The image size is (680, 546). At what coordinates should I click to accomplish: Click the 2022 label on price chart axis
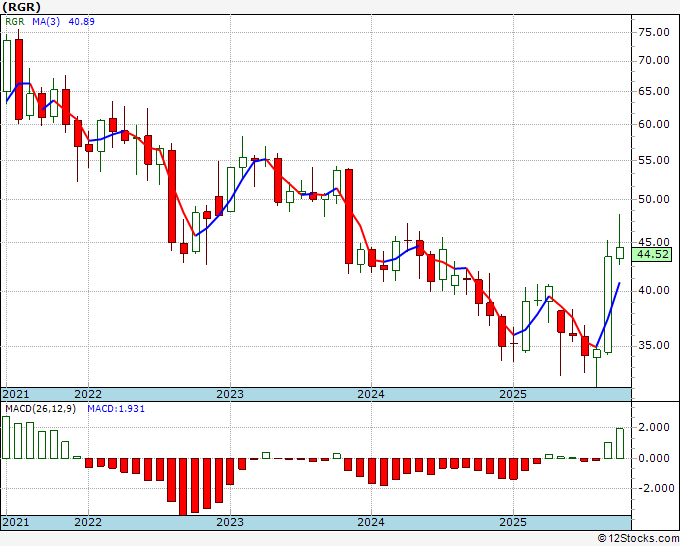[88, 394]
